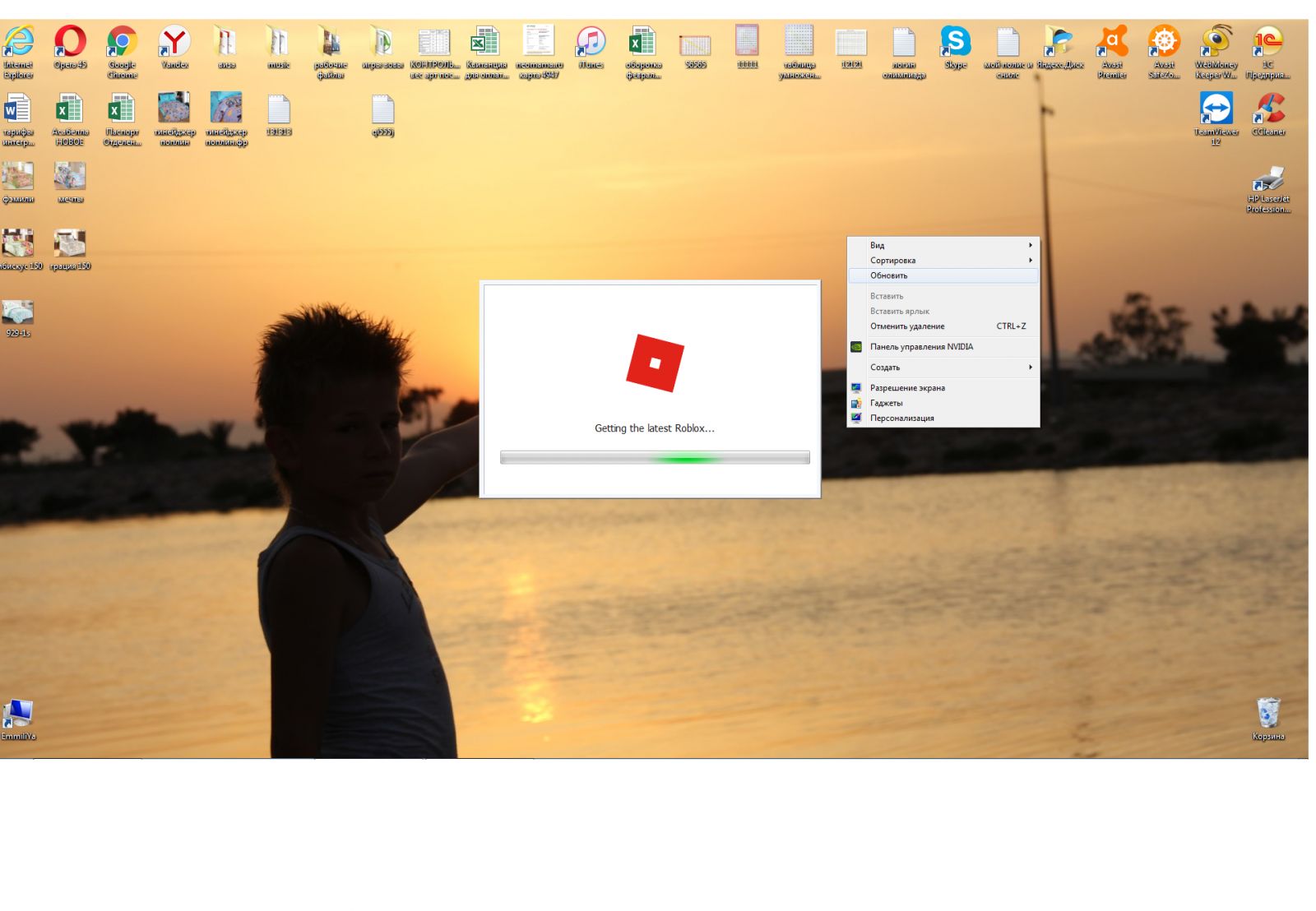
Task: Expand the 'Вид' submenu in context menu
Action: tap(943, 245)
